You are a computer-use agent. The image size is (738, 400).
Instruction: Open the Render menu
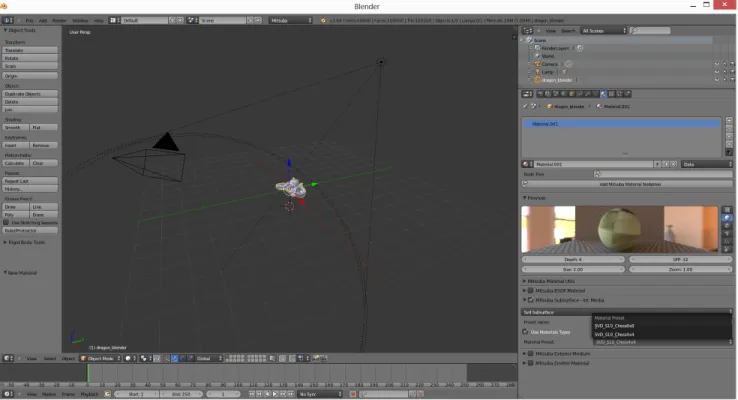(59, 21)
